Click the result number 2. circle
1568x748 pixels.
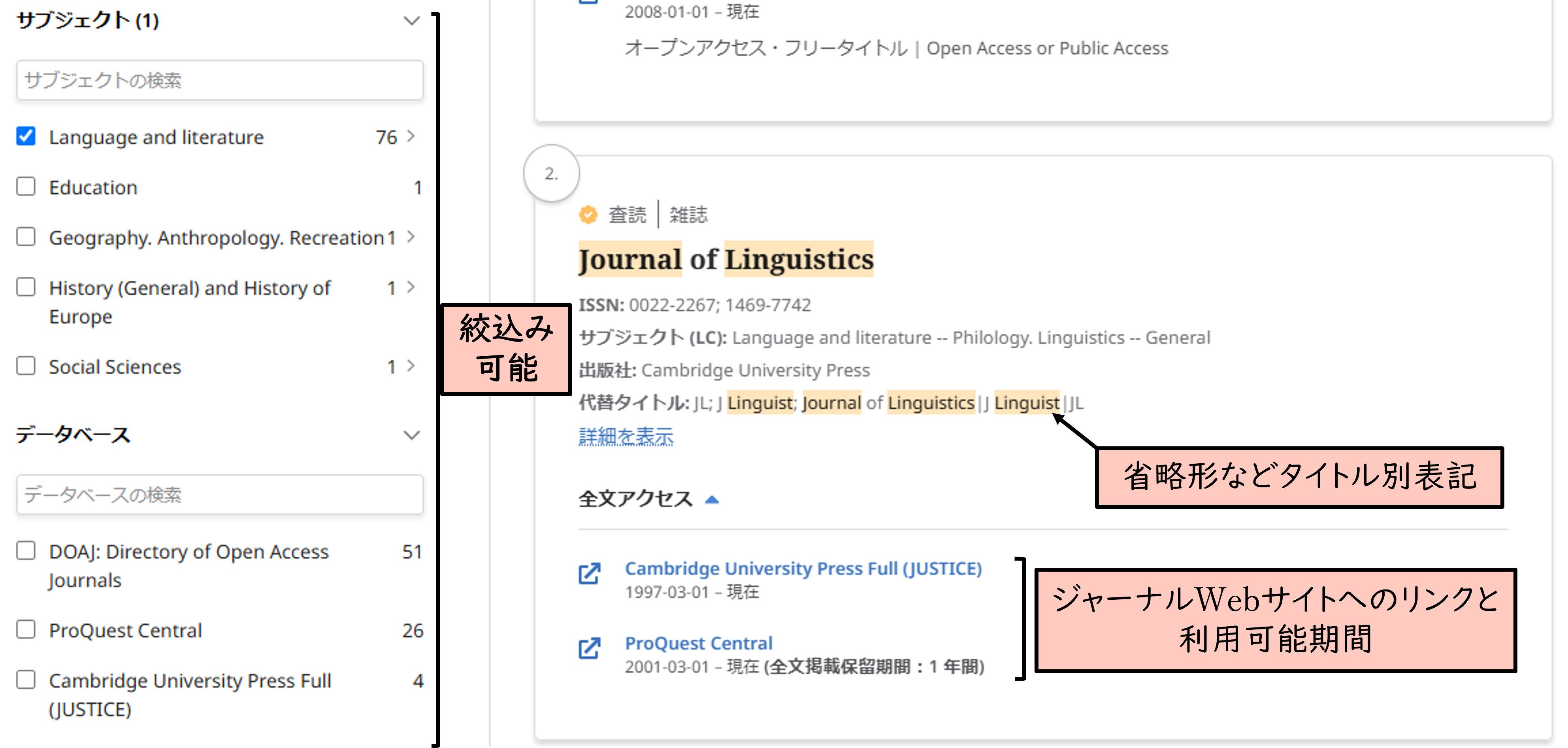click(552, 174)
